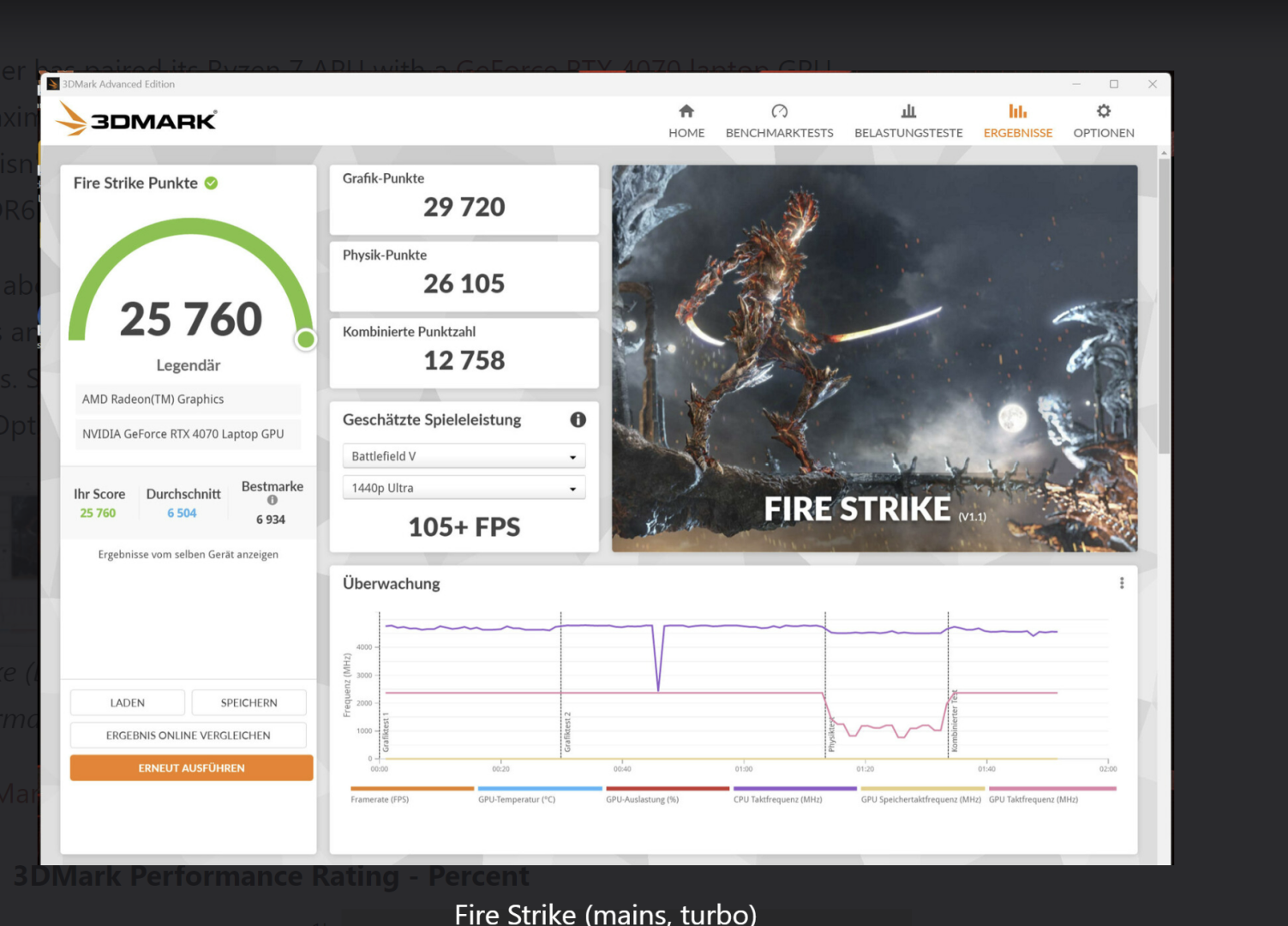This screenshot has width=1288, height=926.
Task: Toggle the Framerate (FPS) legend color
Action: [412, 789]
